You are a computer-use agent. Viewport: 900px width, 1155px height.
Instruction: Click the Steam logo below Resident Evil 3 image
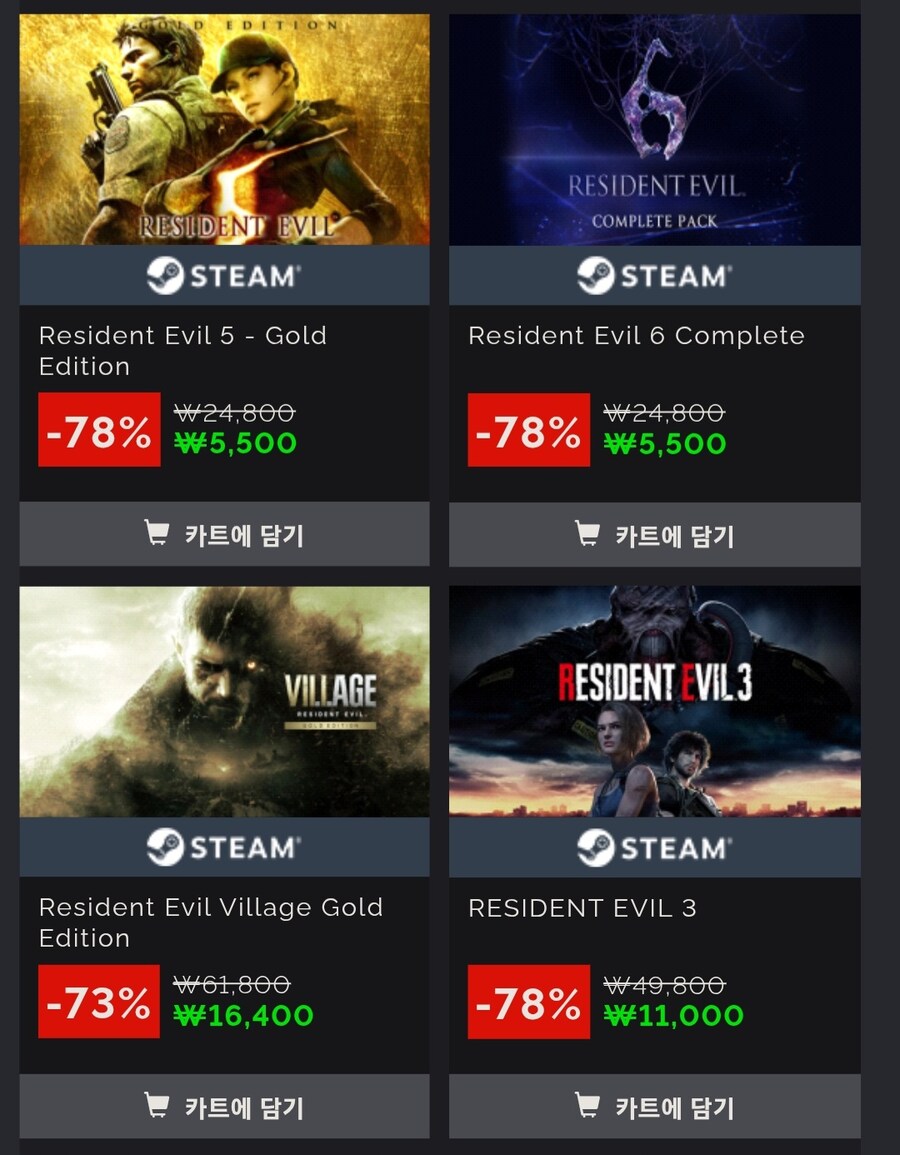654,848
